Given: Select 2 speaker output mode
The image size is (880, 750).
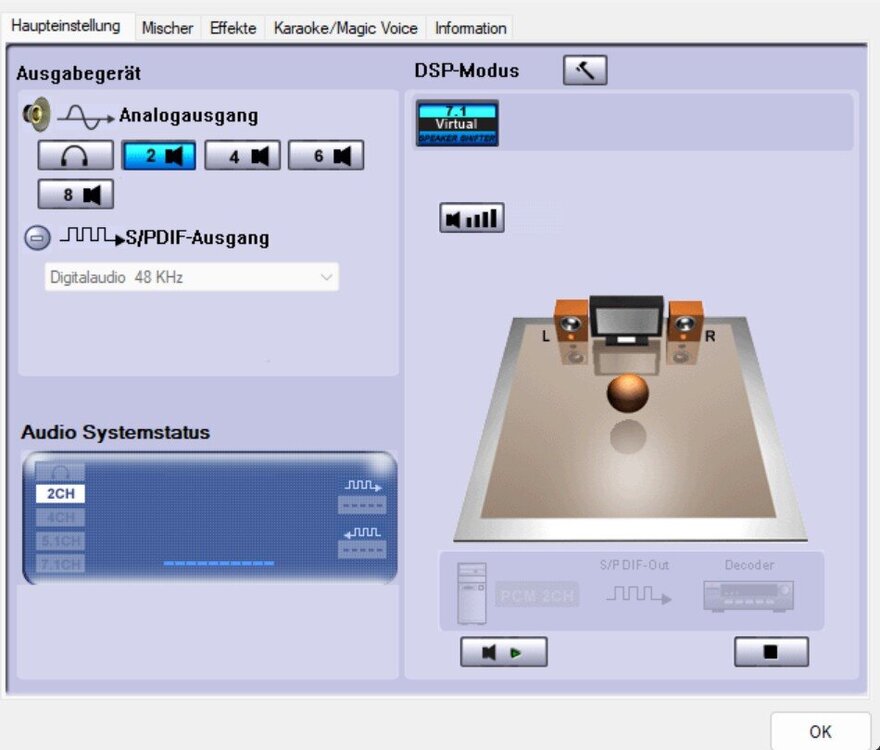Looking at the screenshot, I should coord(159,156).
